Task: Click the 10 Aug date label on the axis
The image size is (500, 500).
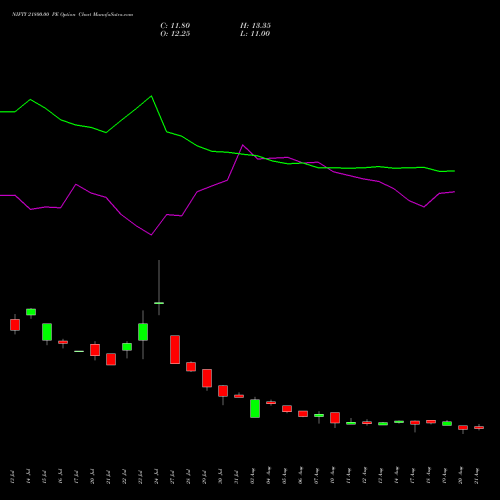Action: 333,476
